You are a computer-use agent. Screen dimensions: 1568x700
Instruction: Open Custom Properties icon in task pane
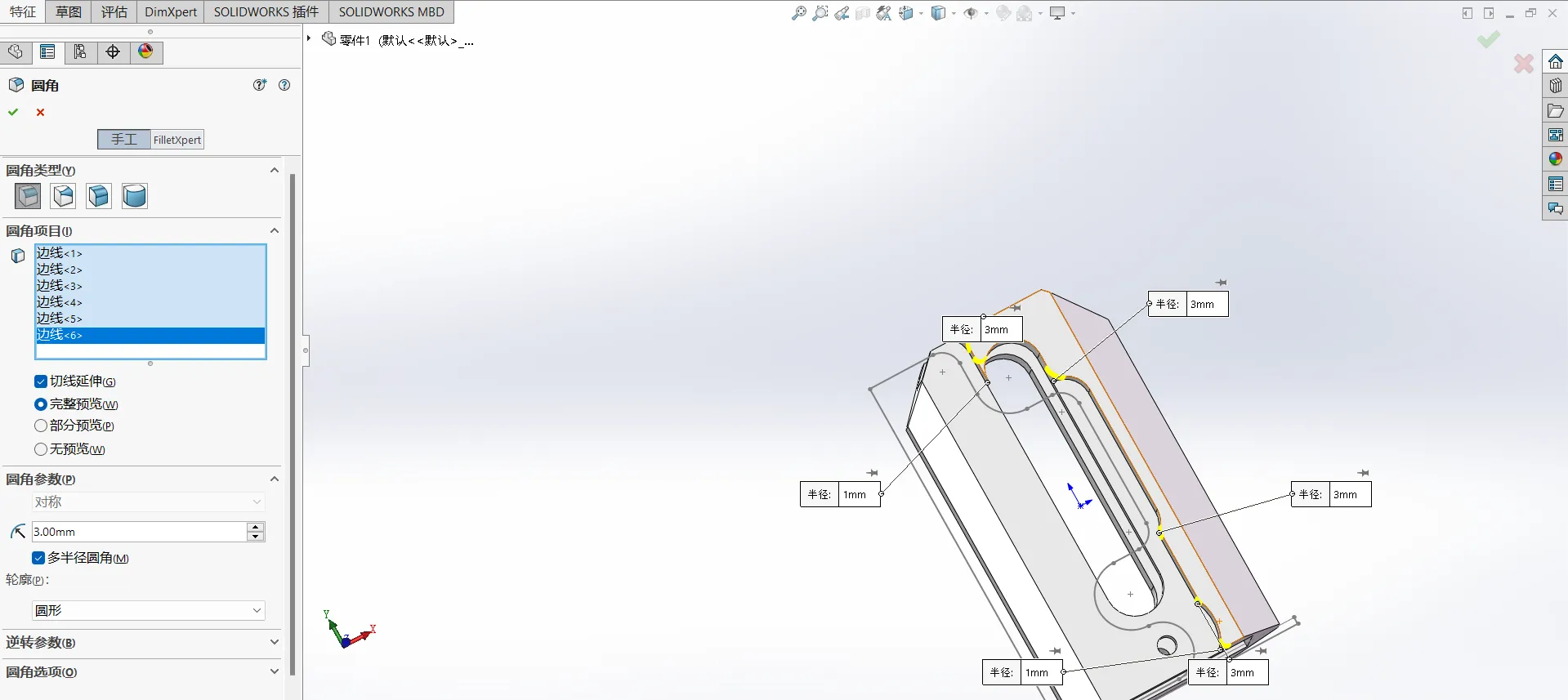tap(1556, 185)
